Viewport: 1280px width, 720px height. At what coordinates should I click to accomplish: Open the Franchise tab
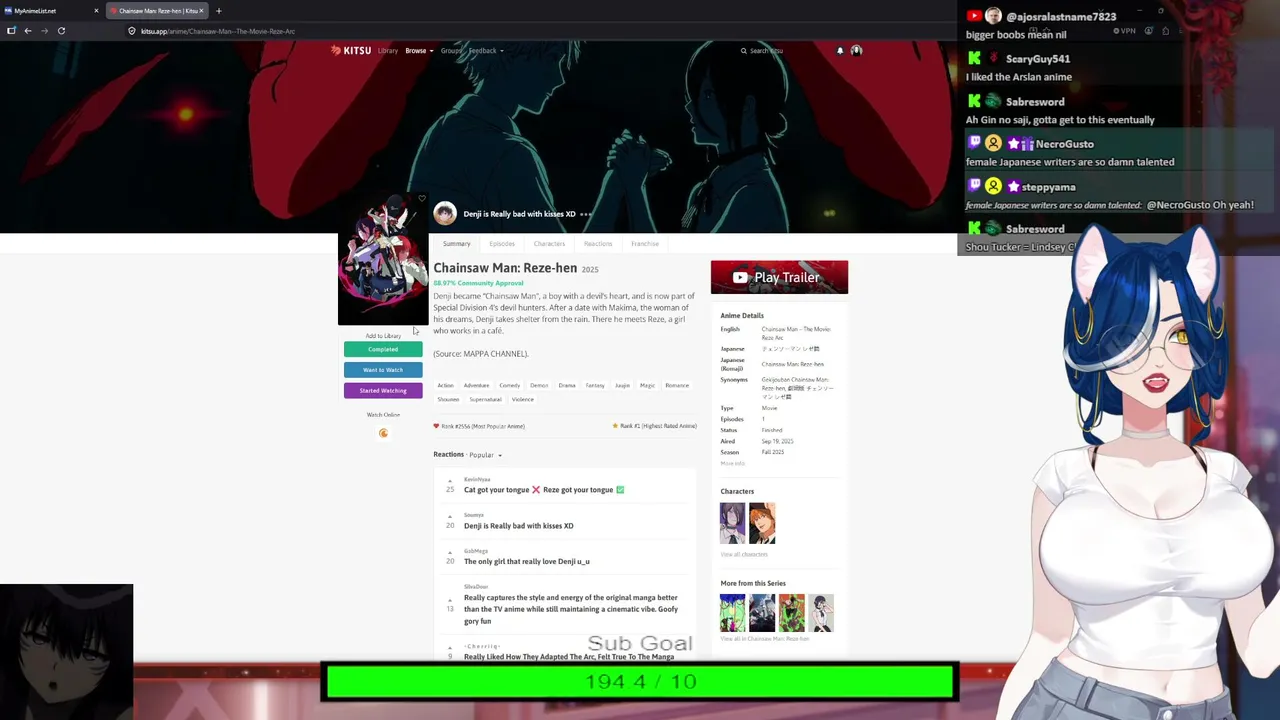click(x=645, y=244)
